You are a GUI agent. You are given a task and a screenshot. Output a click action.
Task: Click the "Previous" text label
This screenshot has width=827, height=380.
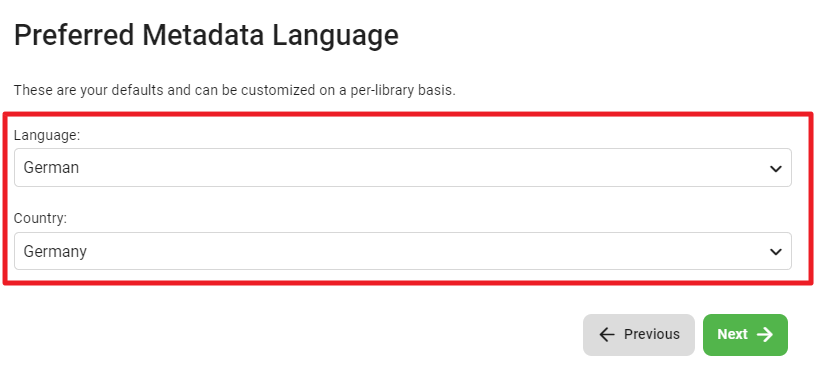[652, 335]
